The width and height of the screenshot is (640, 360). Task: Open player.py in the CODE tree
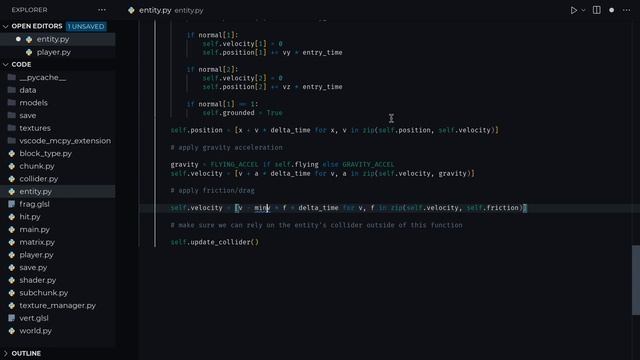click(36, 255)
